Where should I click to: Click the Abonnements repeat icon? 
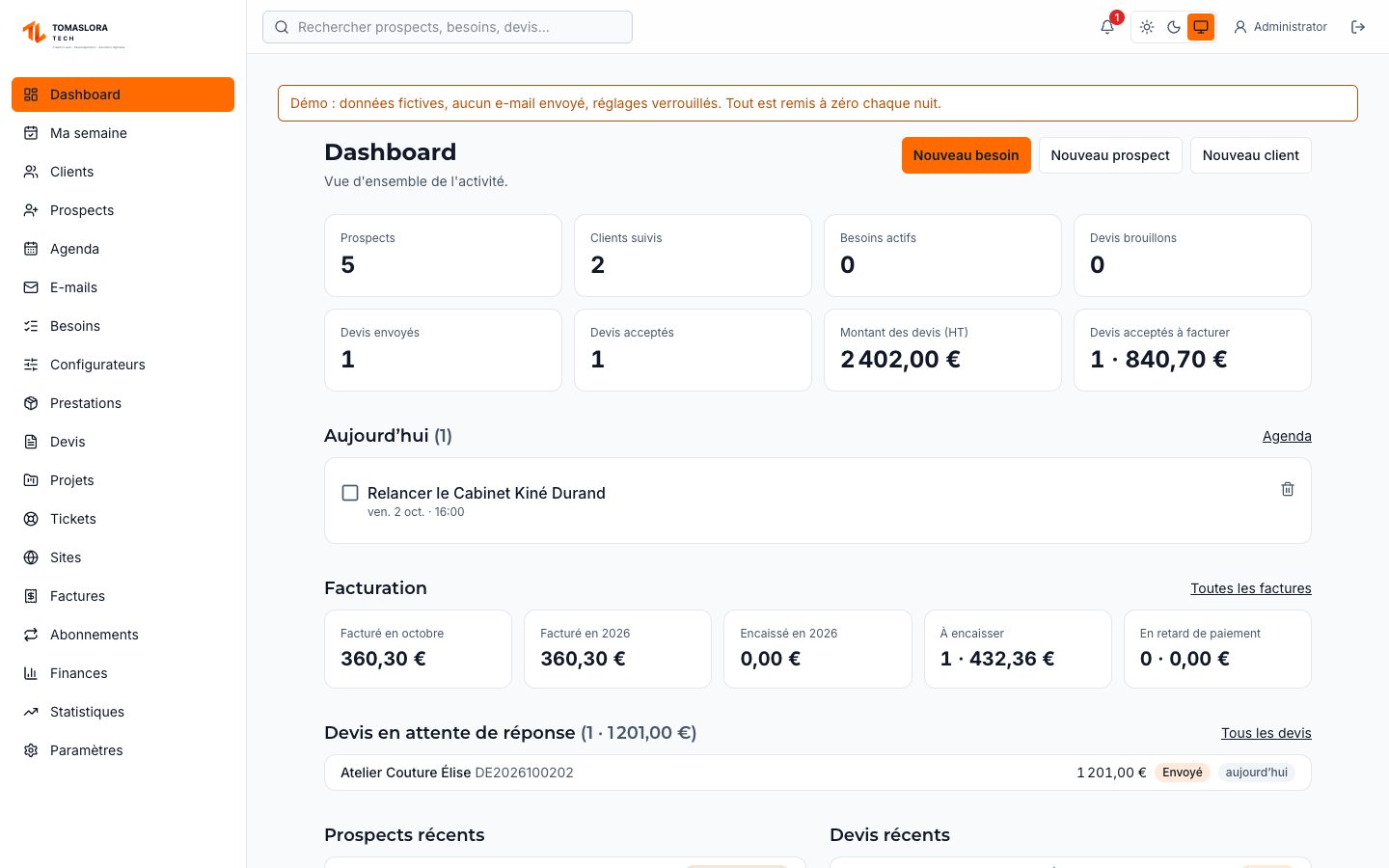pos(31,635)
